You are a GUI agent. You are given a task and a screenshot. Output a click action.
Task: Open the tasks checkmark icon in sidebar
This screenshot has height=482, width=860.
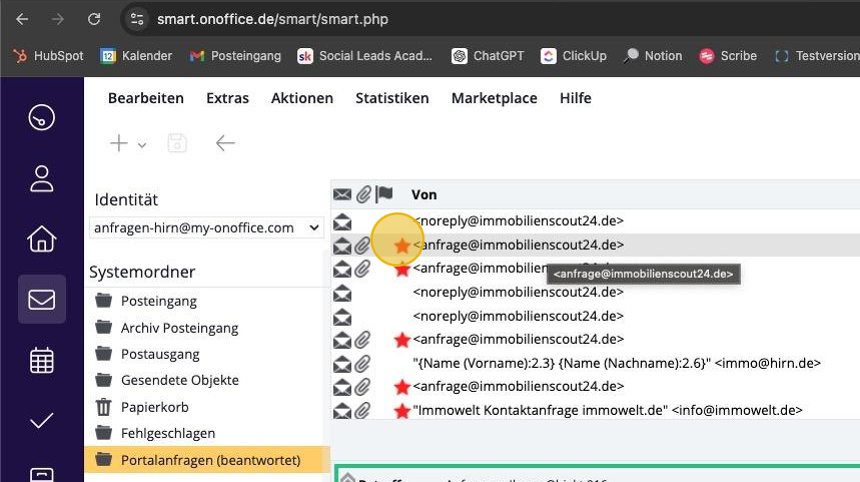41,421
